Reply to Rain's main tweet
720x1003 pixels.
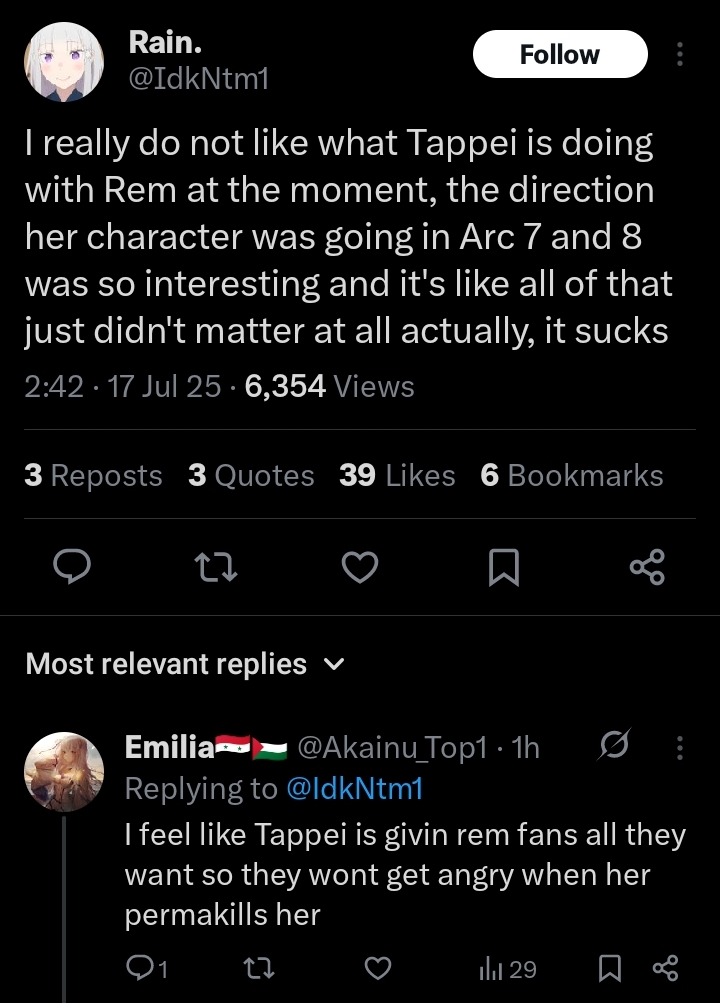(x=72, y=567)
